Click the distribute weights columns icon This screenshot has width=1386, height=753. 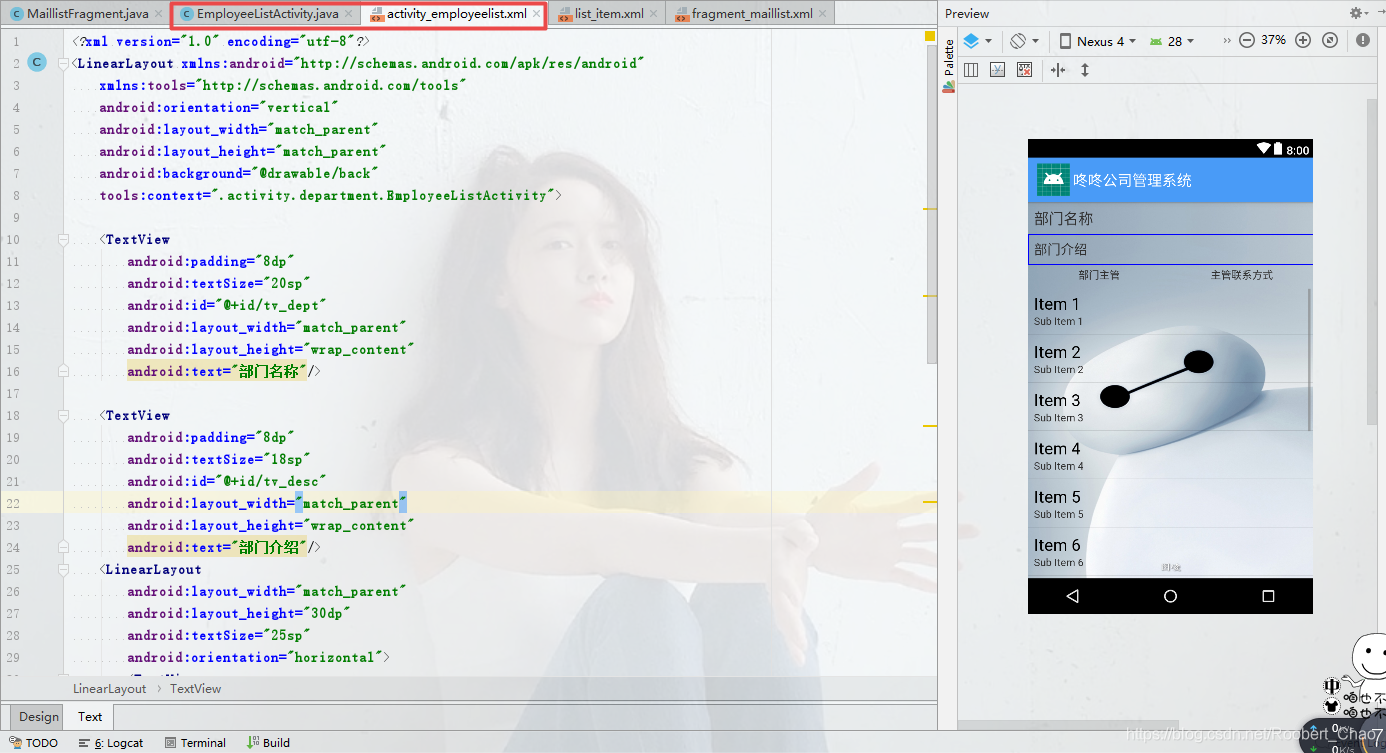(x=971, y=70)
